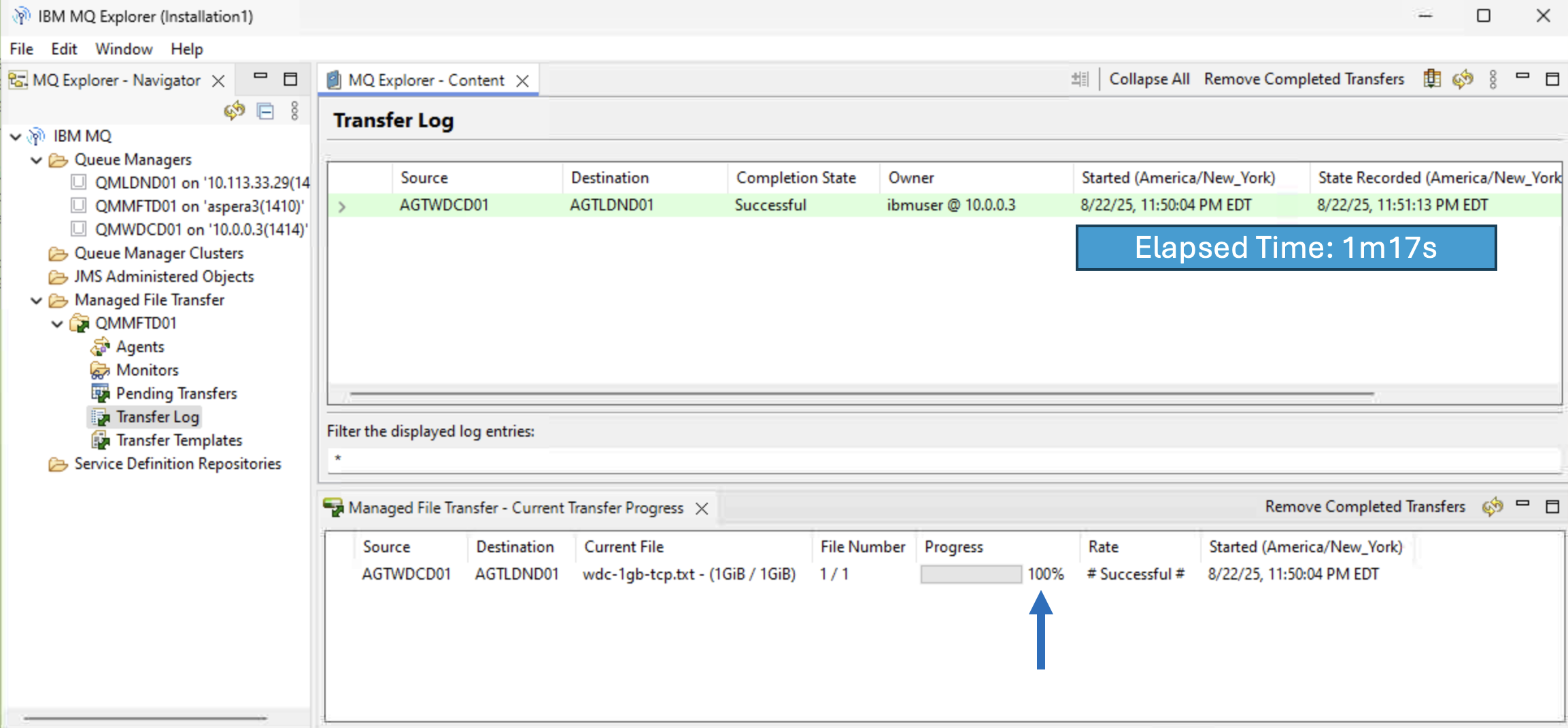Select the QMMFTD01 node under Managed File Transfer

point(135,323)
